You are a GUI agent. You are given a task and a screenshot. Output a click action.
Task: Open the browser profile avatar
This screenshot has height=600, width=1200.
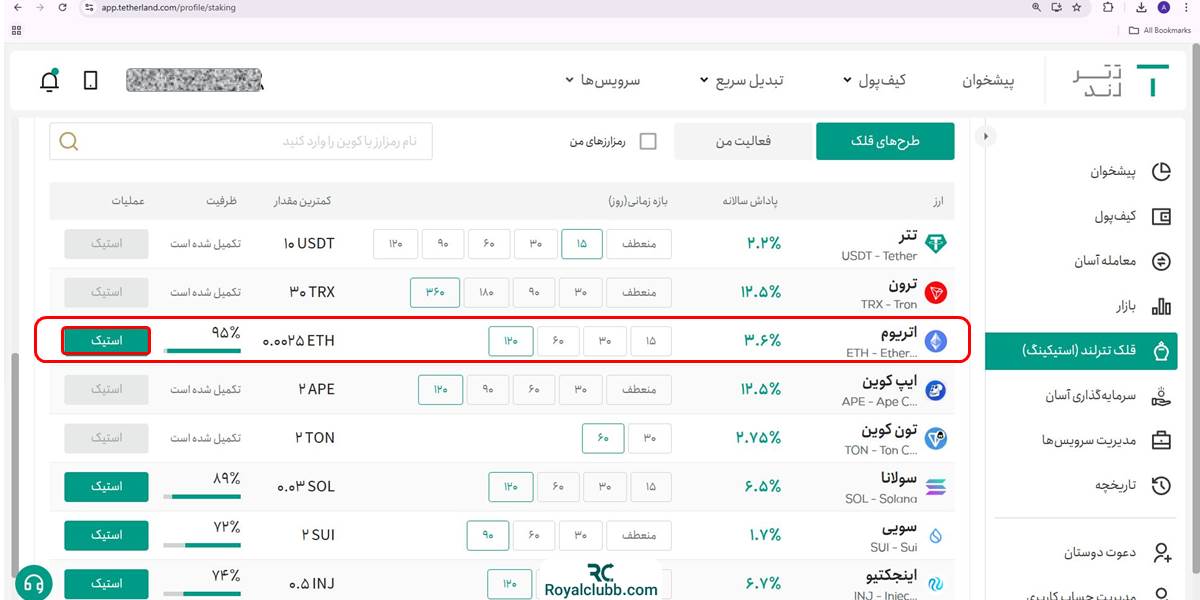1163,7
